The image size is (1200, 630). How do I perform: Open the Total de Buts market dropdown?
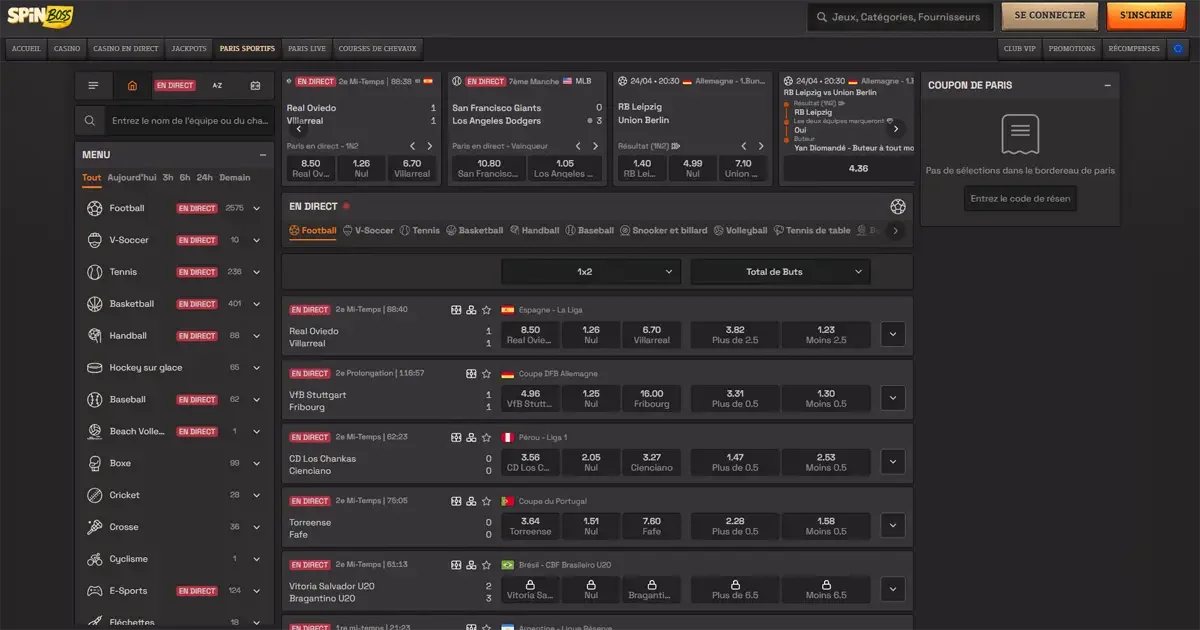(x=780, y=271)
